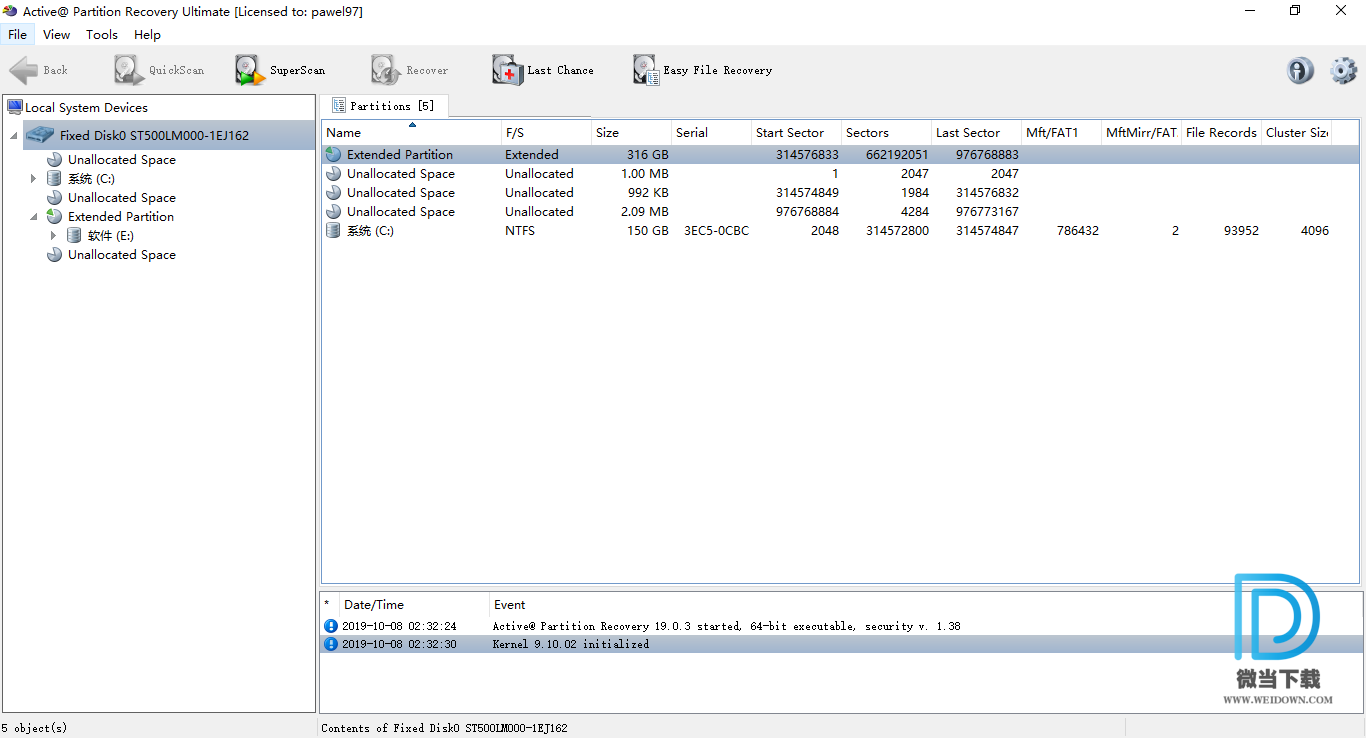Click the 2019-10-08 02:32:24 timestamp
1366x738 pixels.
(399, 626)
